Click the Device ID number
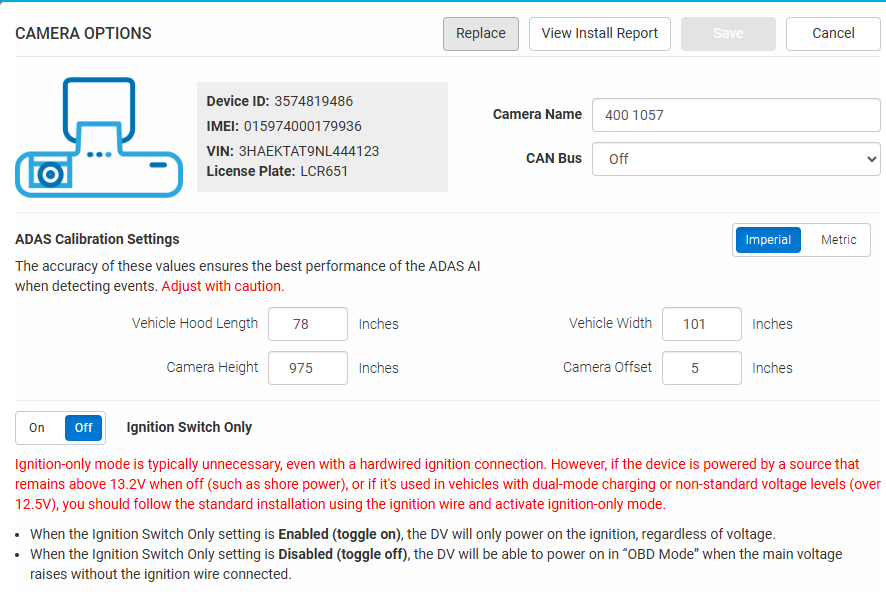The image size is (886, 605). (x=313, y=101)
